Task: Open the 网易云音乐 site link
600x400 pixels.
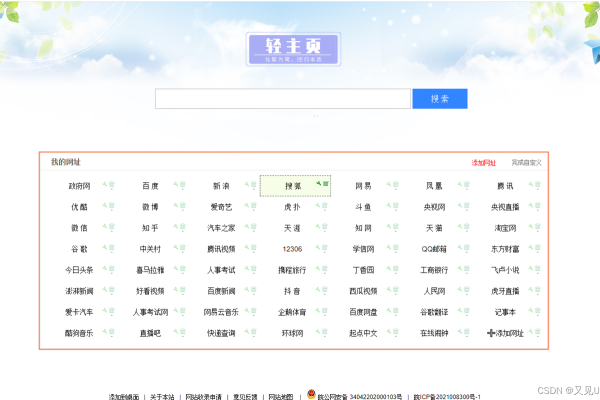Action: [x=221, y=312]
